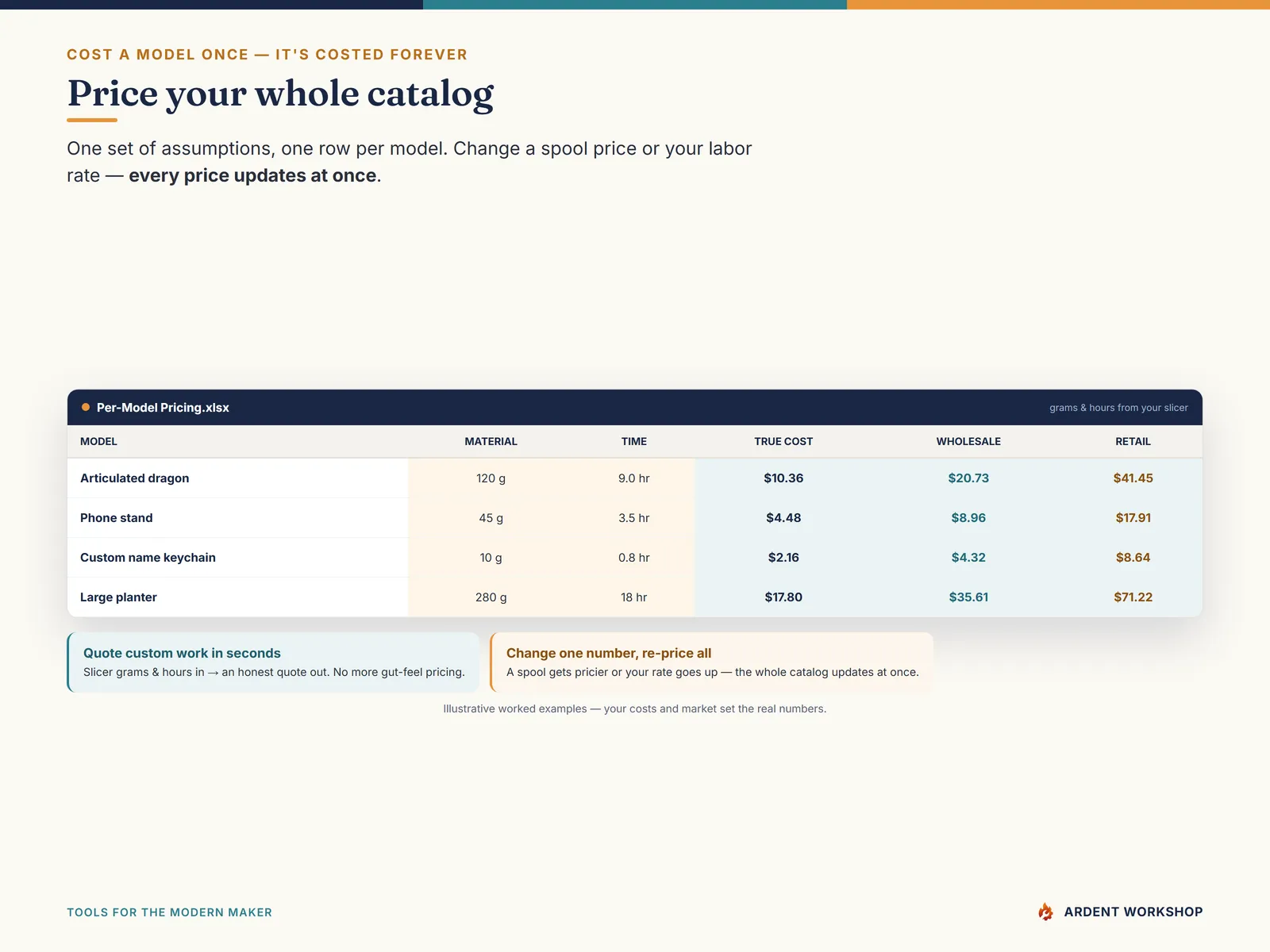Click the 10 g material cell
Screen dimensions: 1270x952
point(491,557)
